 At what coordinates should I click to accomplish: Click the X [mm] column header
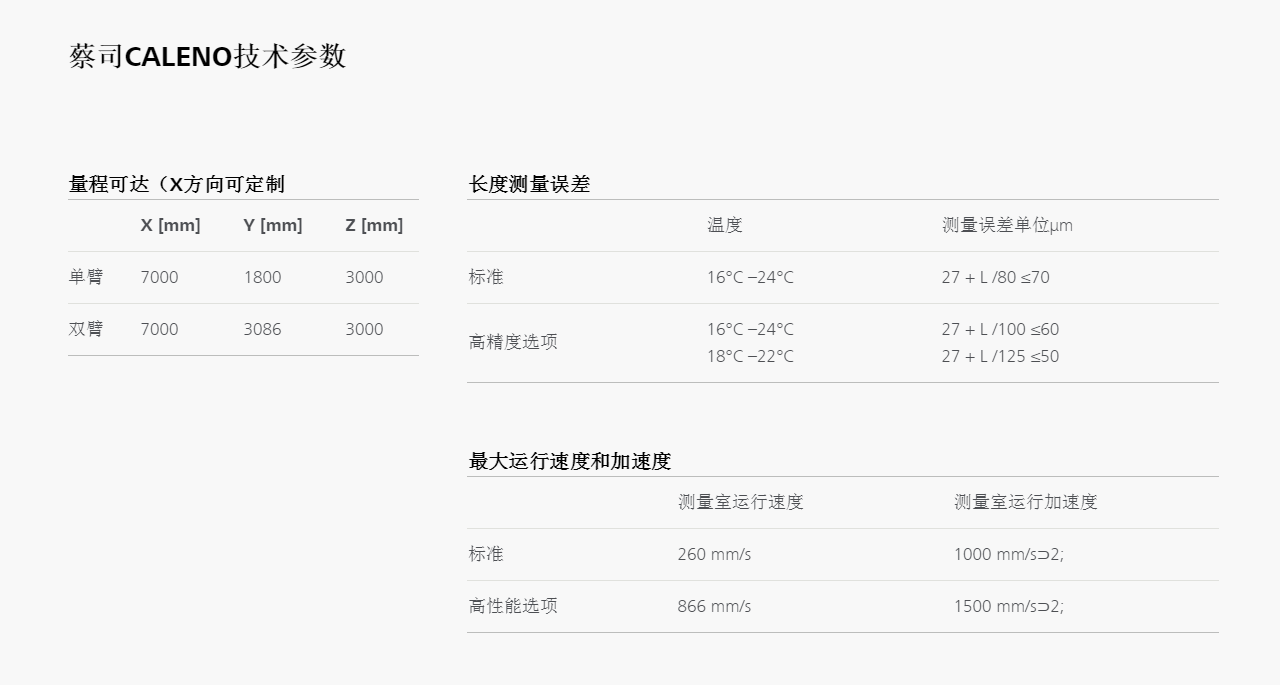point(170,225)
